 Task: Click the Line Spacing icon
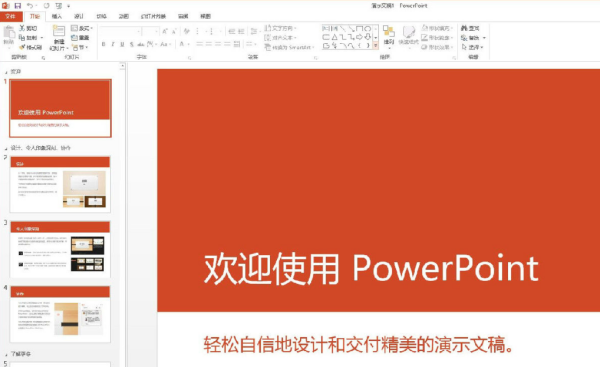(254, 31)
